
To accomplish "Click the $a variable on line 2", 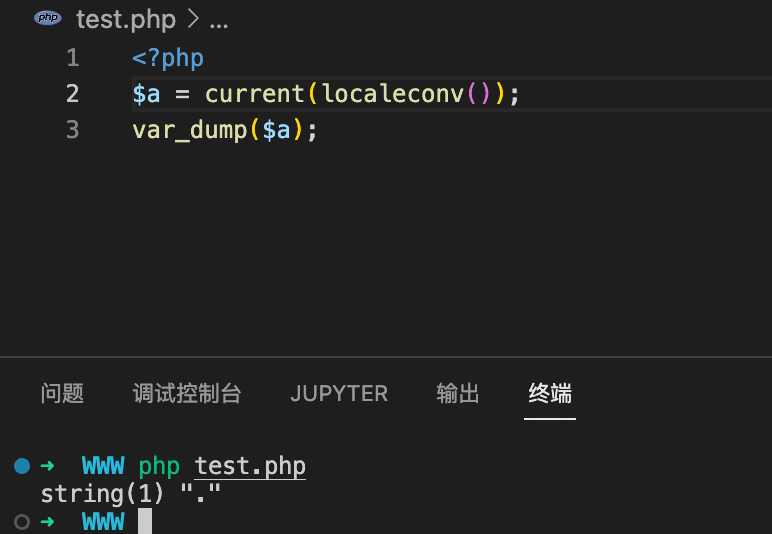I will pos(146,94).
